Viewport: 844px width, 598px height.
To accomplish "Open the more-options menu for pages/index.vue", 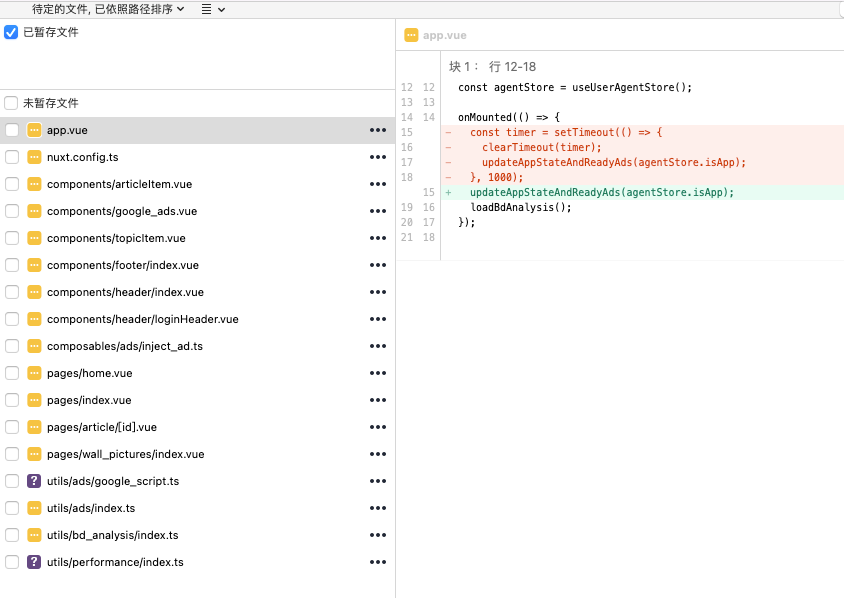I will click(x=378, y=400).
